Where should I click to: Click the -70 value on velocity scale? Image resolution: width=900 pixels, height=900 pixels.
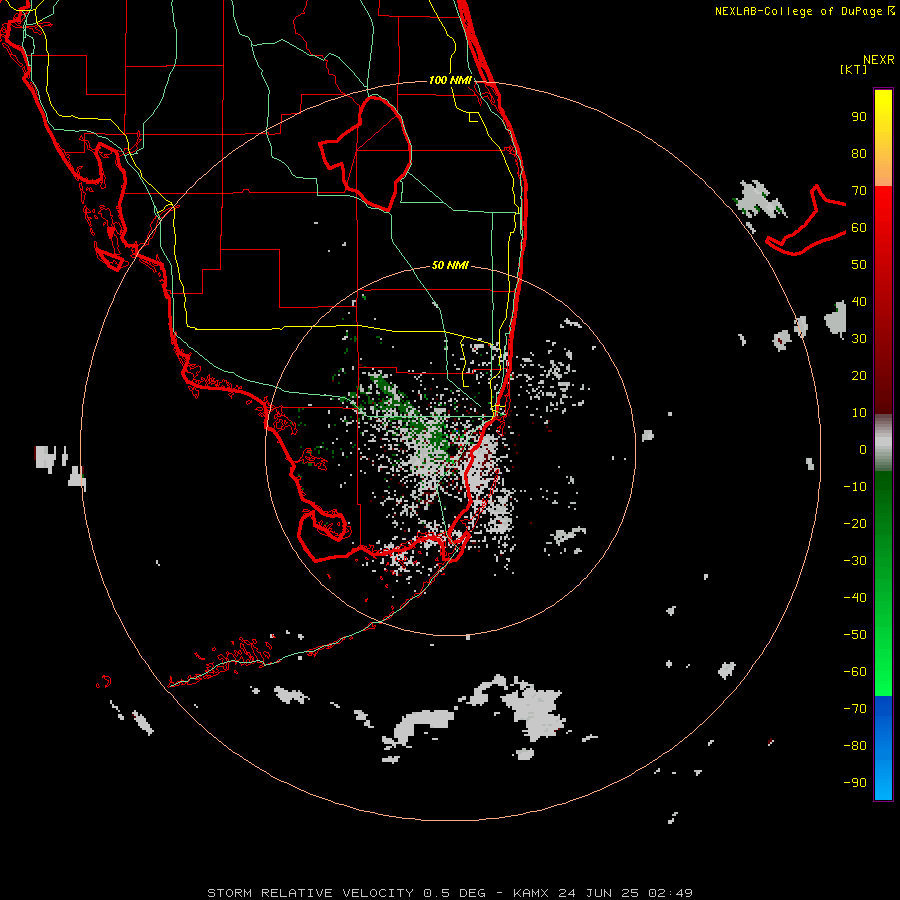(855, 709)
